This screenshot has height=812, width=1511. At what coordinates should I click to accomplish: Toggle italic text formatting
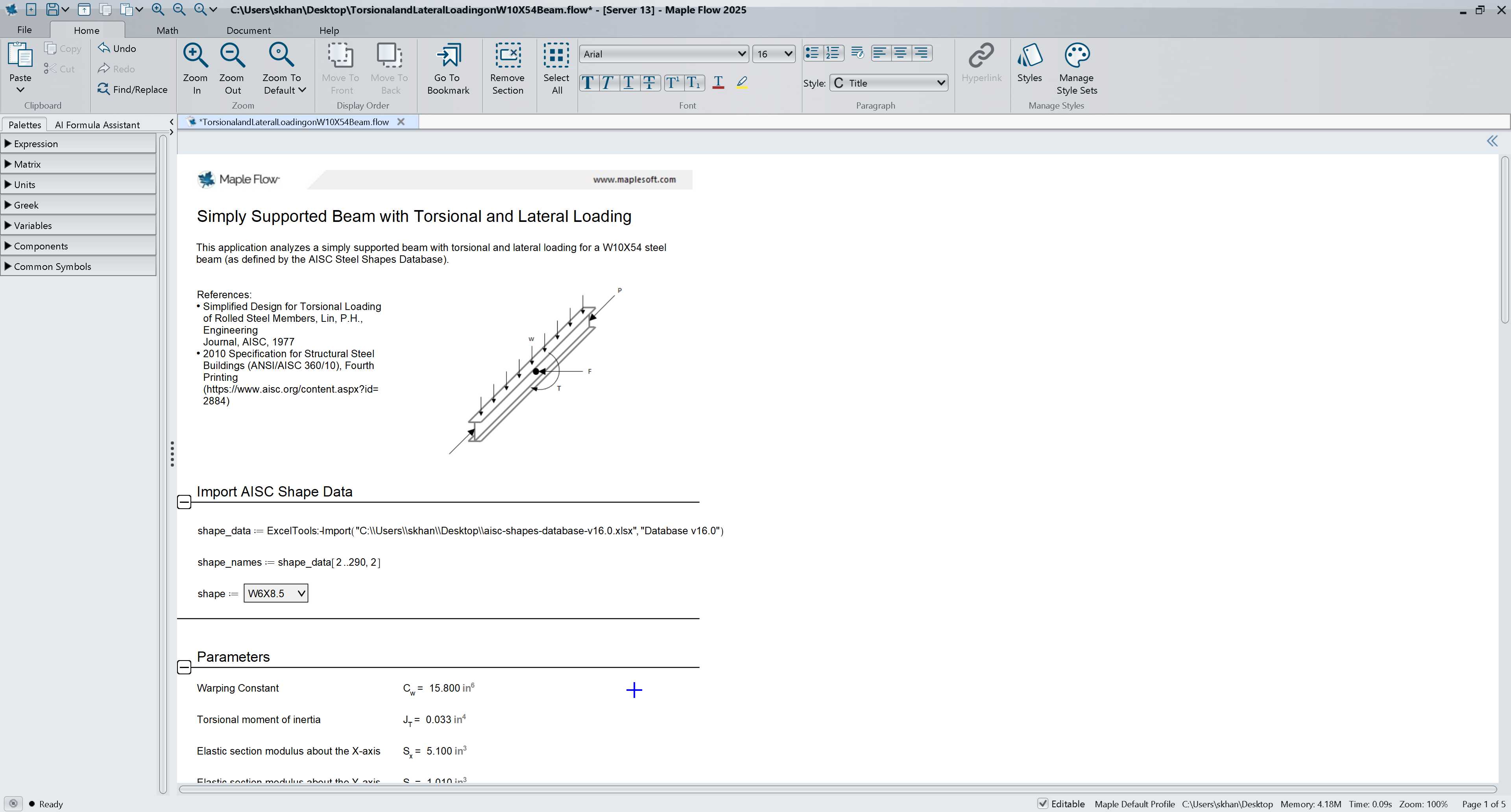click(x=608, y=83)
